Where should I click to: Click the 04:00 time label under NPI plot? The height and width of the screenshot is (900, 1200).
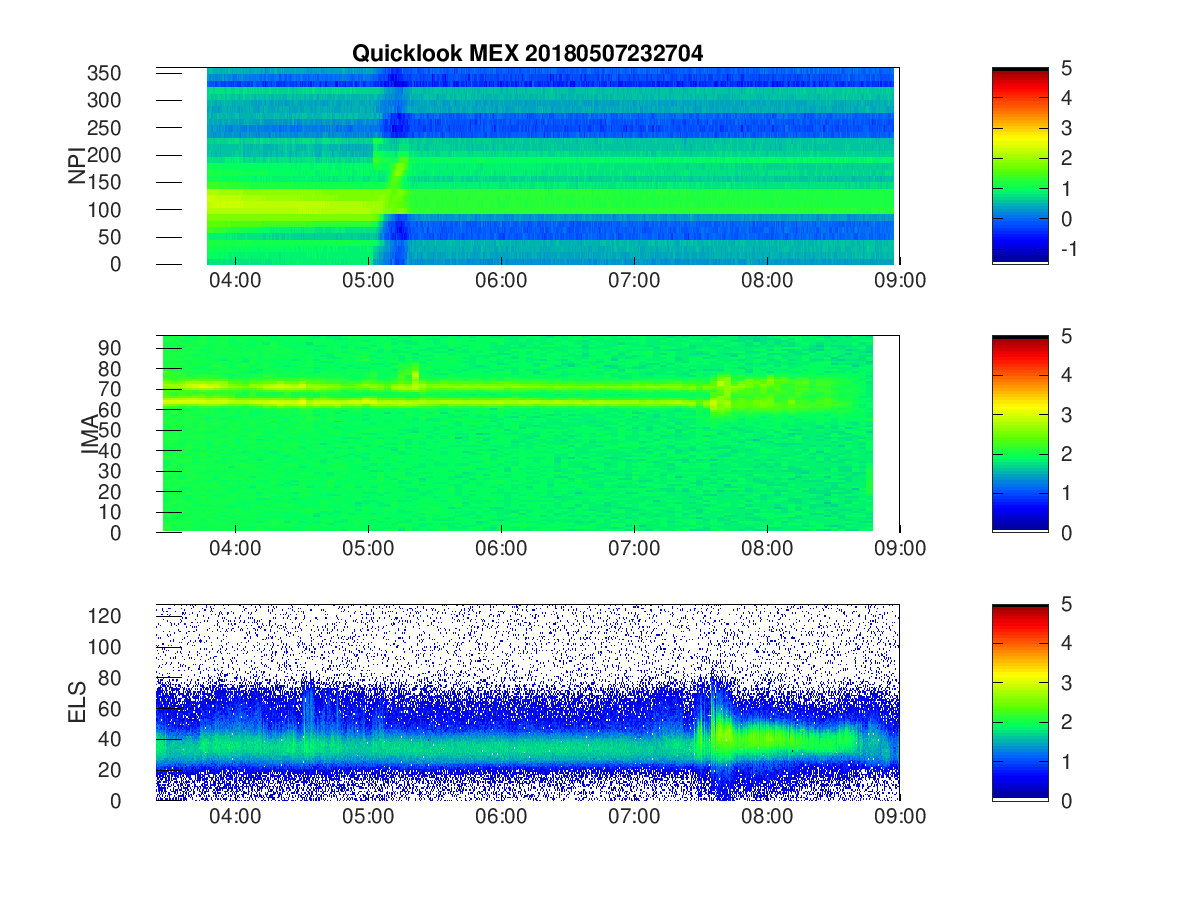click(x=235, y=281)
